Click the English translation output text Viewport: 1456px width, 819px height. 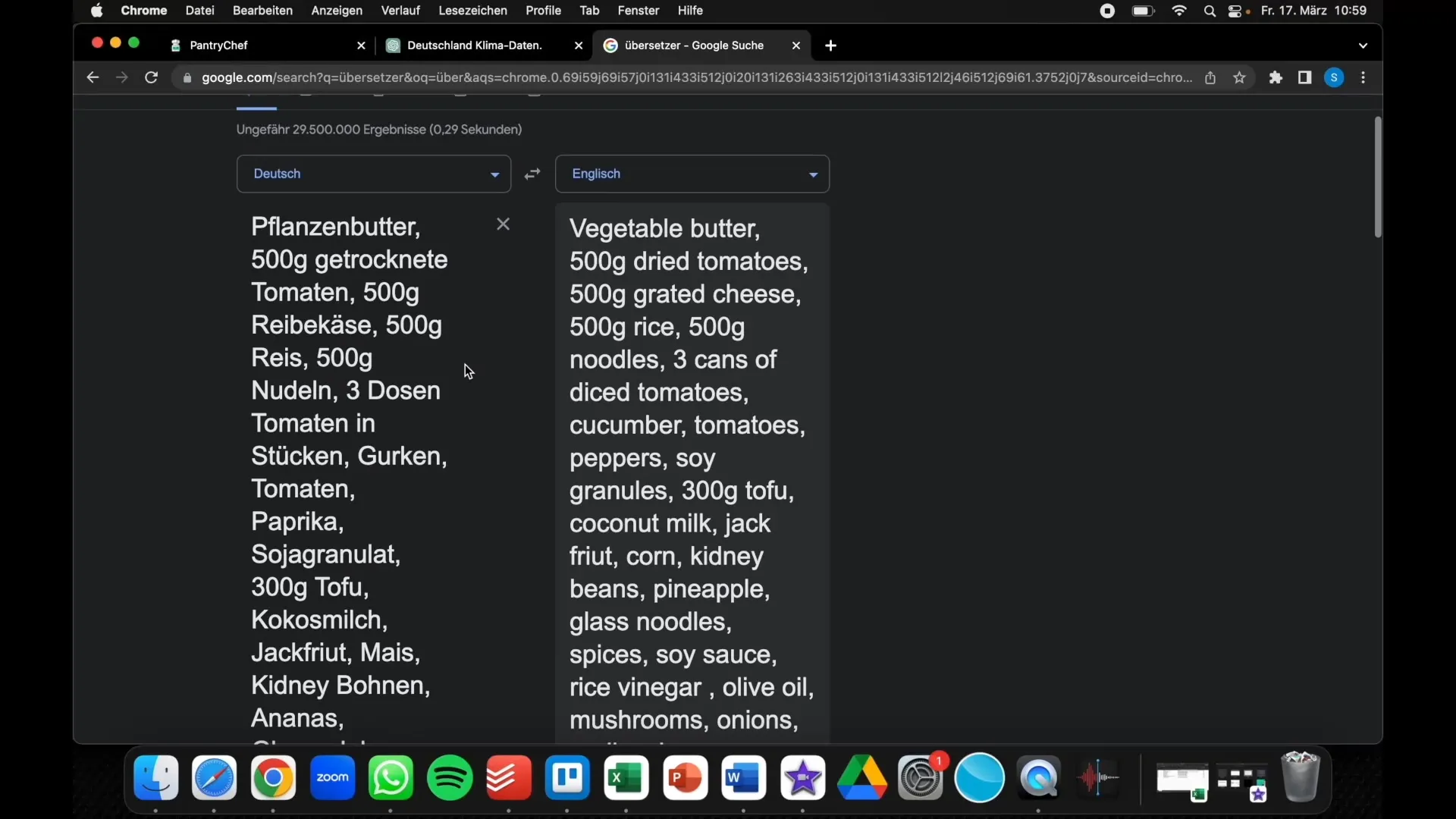pyautogui.click(x=691, y=473)
